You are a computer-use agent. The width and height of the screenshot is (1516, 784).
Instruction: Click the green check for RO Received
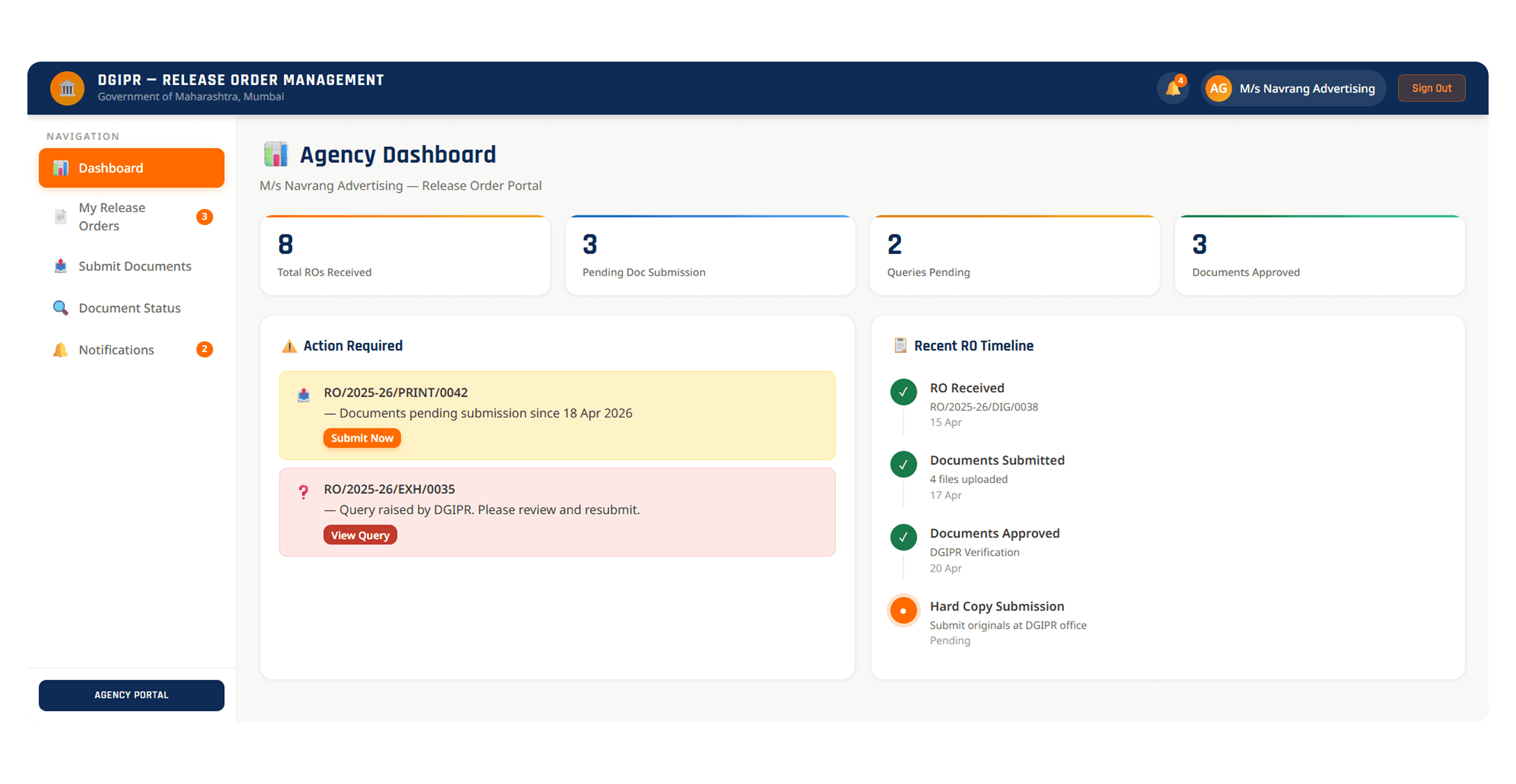[904, 391]
